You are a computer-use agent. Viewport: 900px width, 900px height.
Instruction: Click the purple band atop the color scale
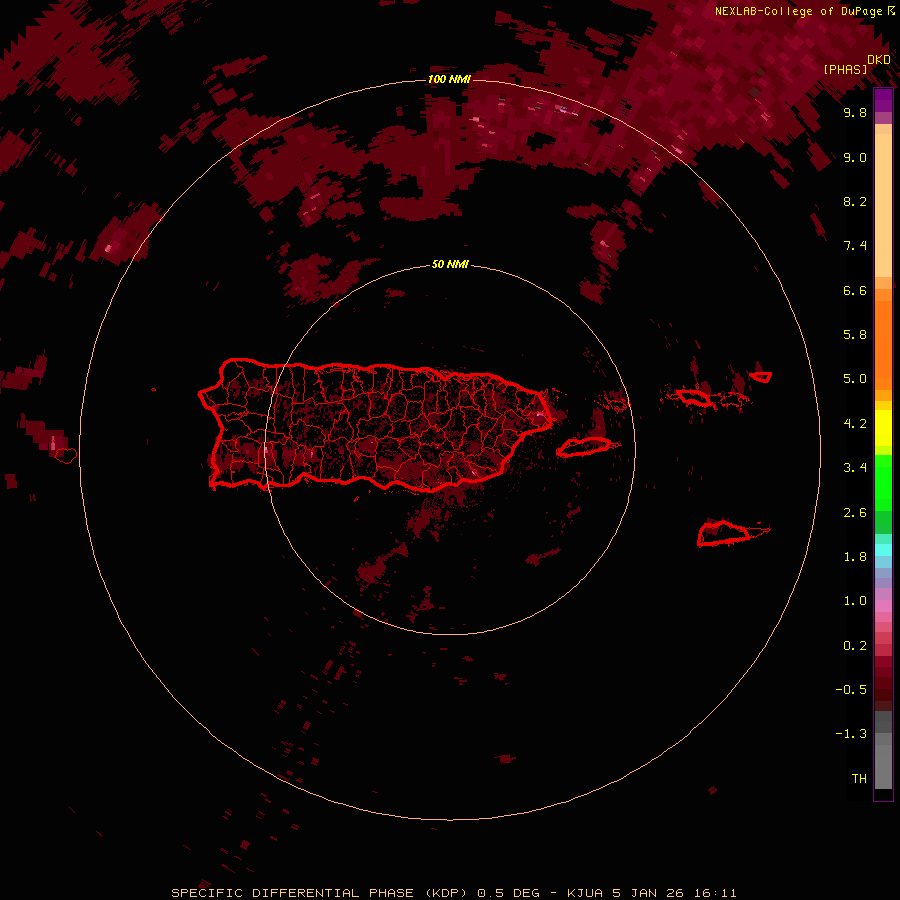(x=883, y=100)
